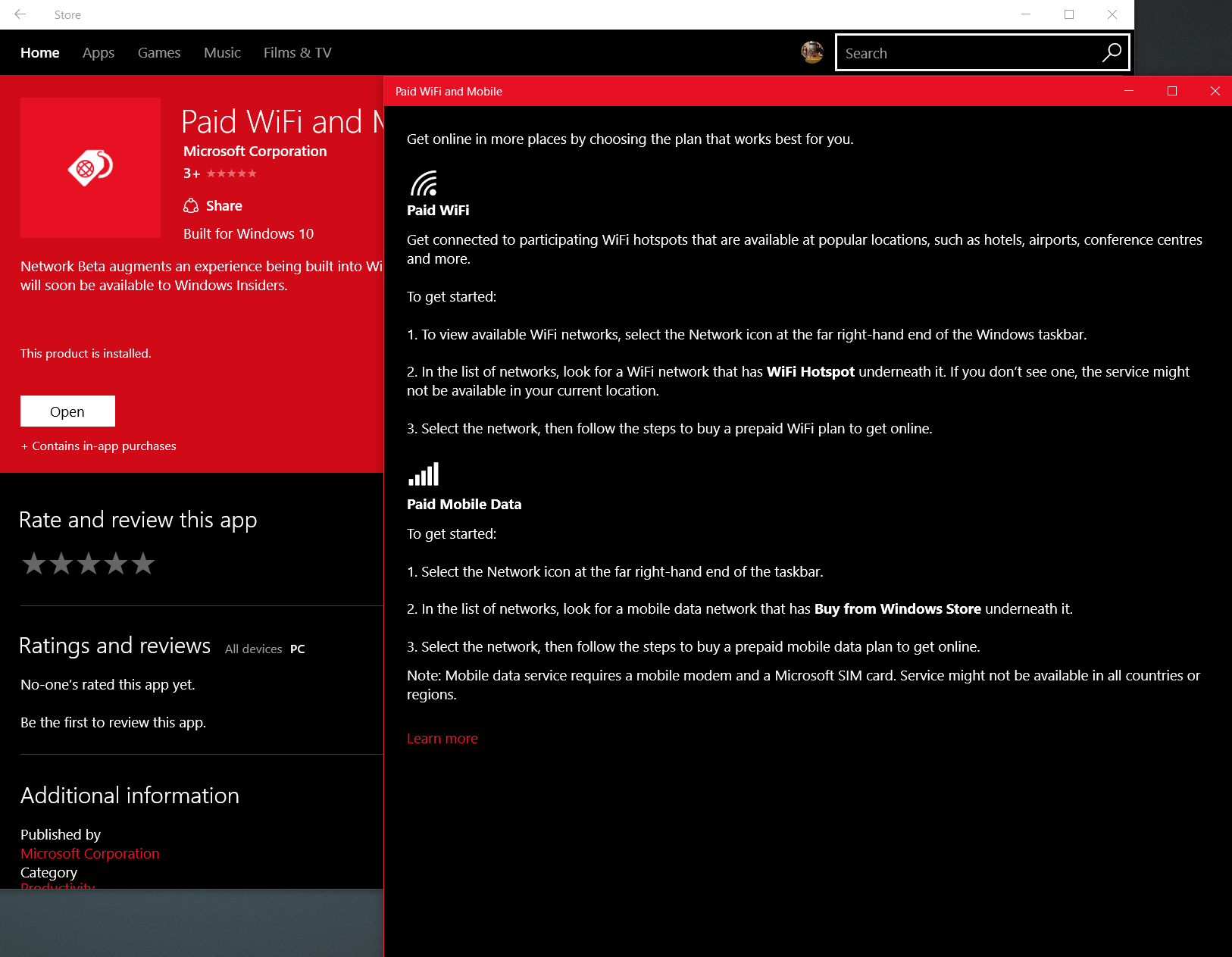This screenshot has width=1232, height=957.
Task: Click 'No-one's rated this app yet.' text
Action: tap(108, 684)
